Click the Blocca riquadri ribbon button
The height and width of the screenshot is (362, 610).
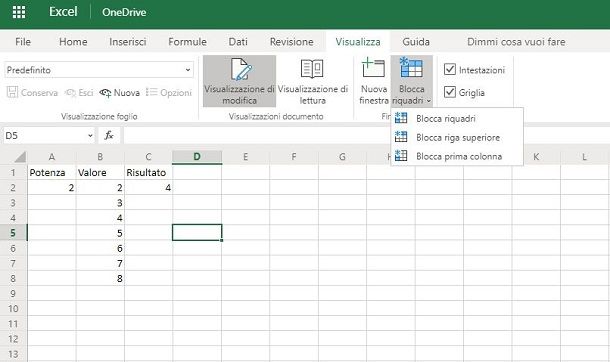click(x=412, y=82)
